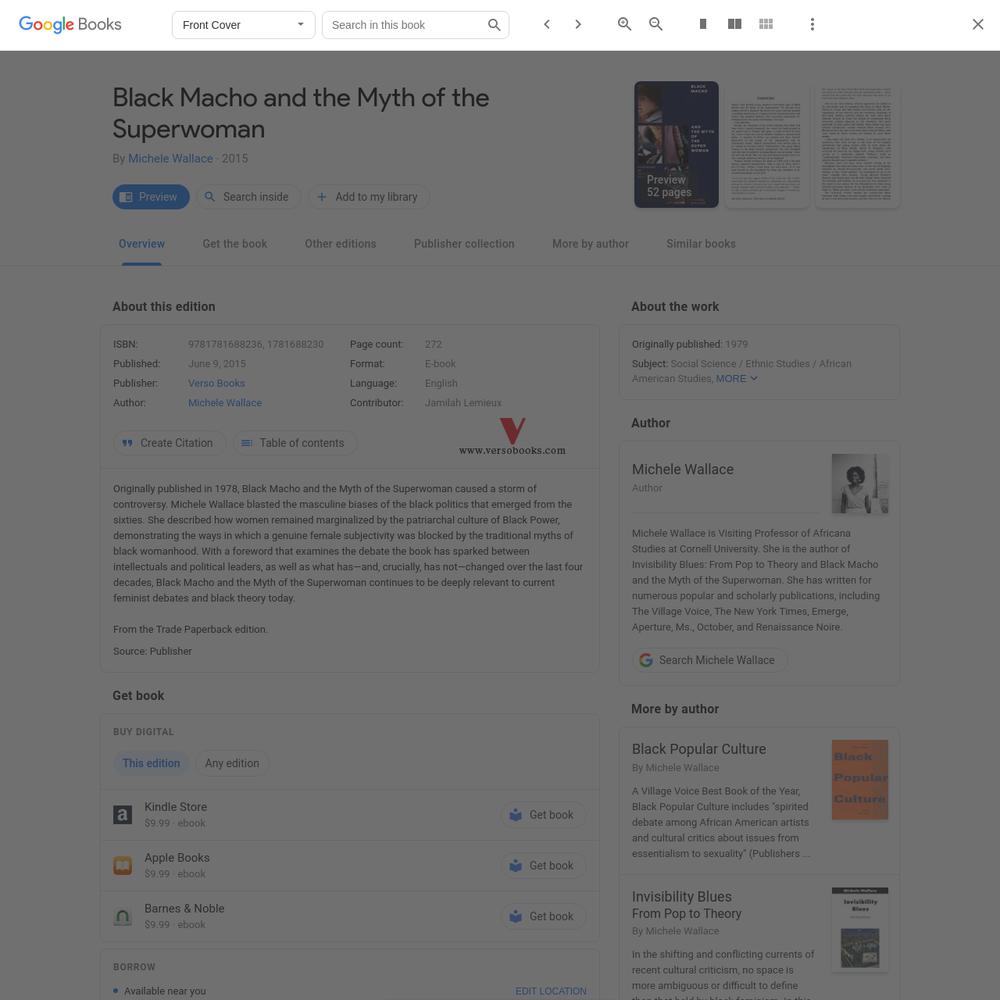Click Get book for Barnes & Noble

pos(543,916)
